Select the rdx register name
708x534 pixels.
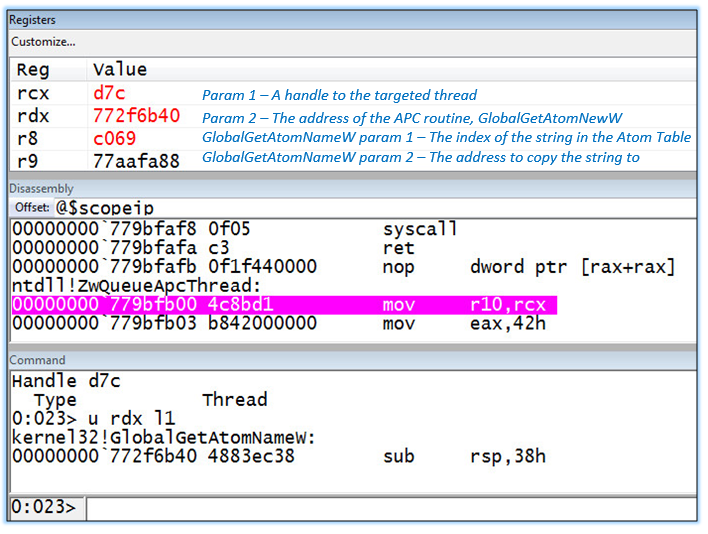pos(32,116)
